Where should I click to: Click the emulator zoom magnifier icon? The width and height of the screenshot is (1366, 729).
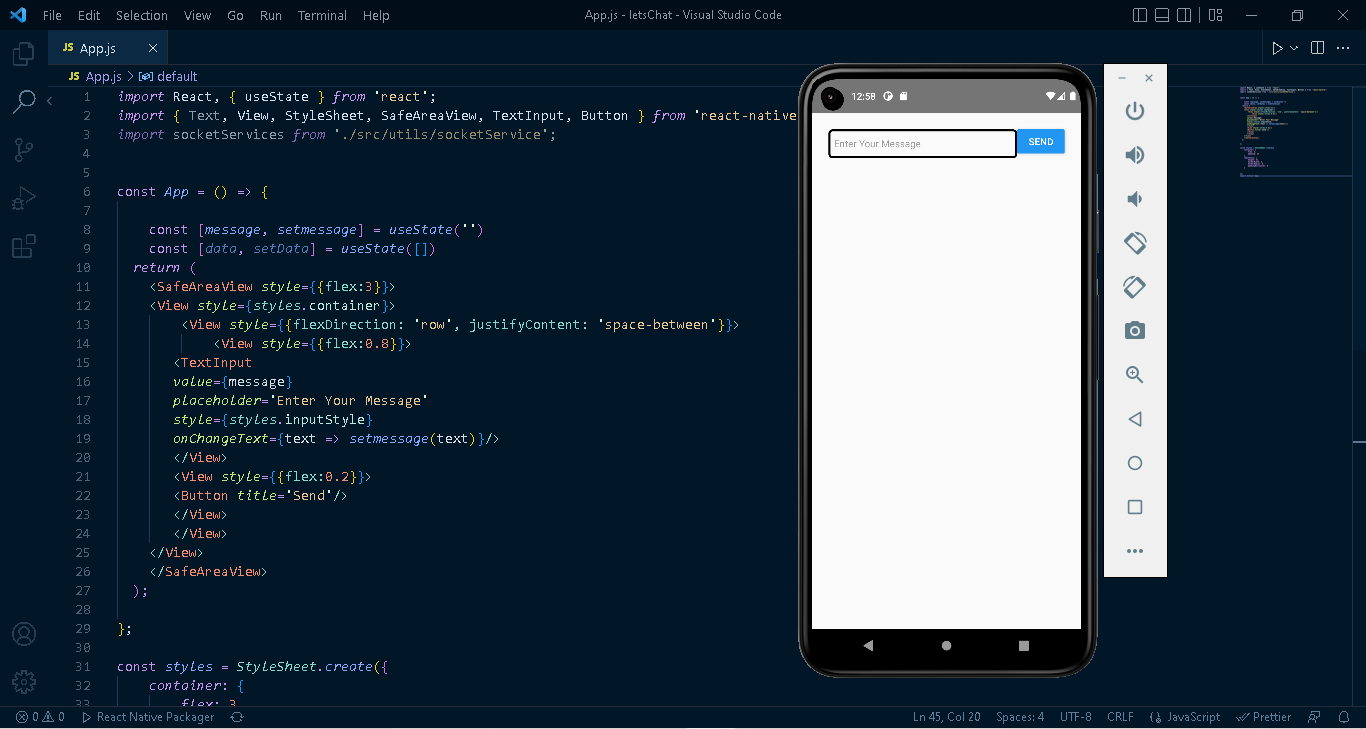pyautogui.click(x=1135, y=375)
